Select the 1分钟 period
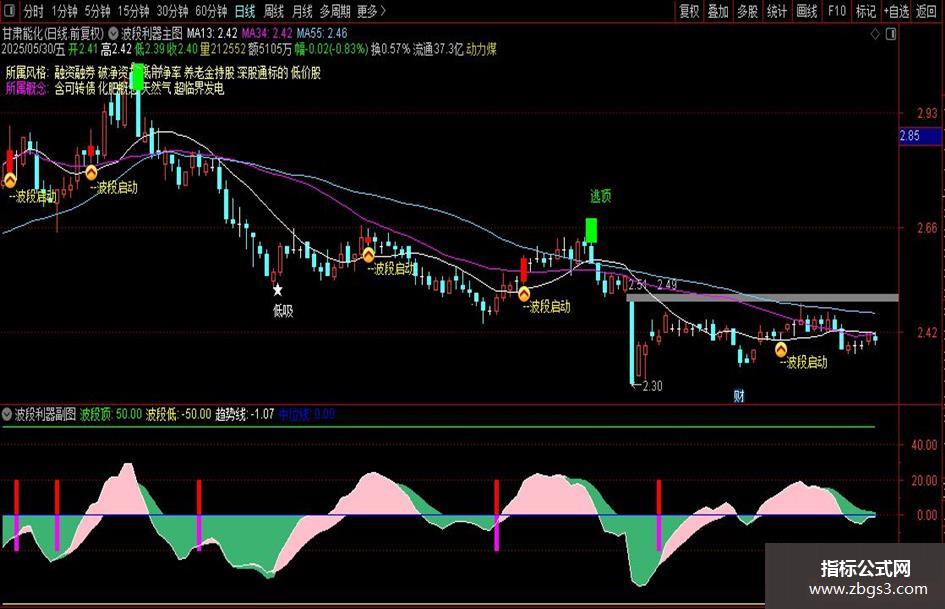 pyautogui.click(x=64, y=11)
